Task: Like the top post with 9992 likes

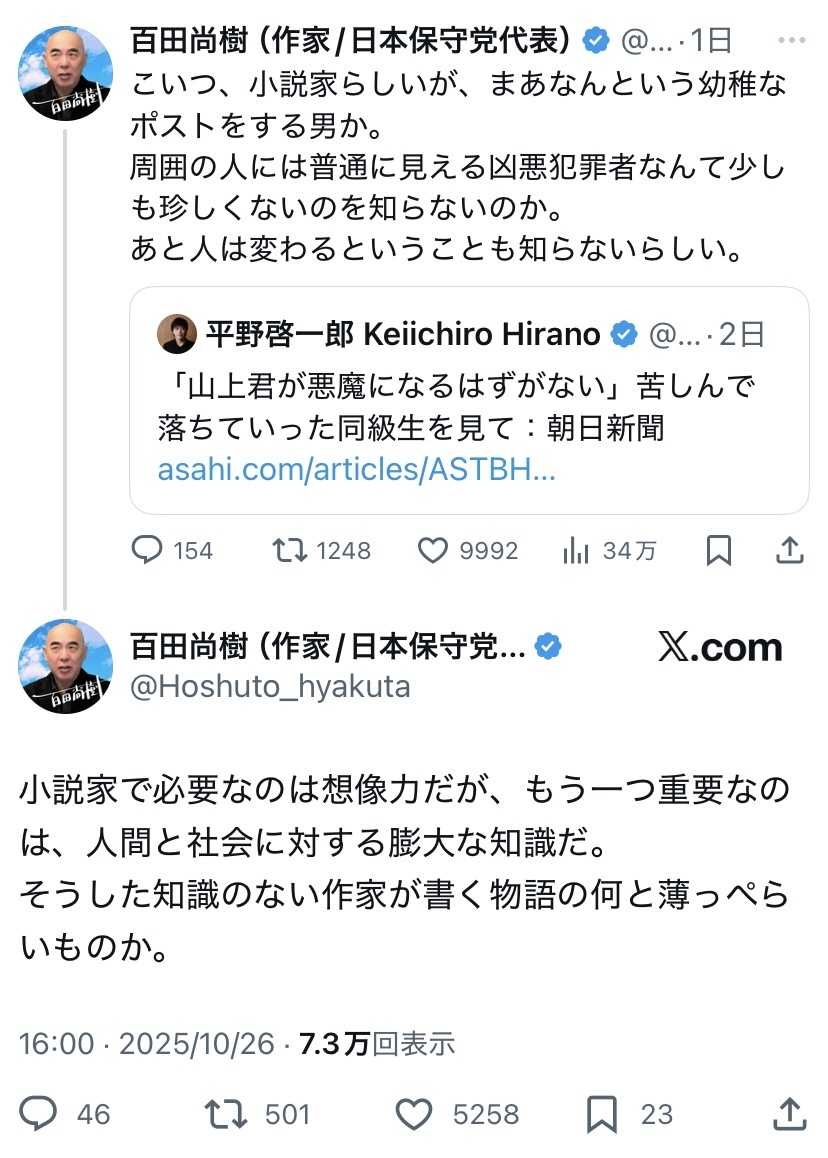Action: pyautogui.click(x=432, y=550)
